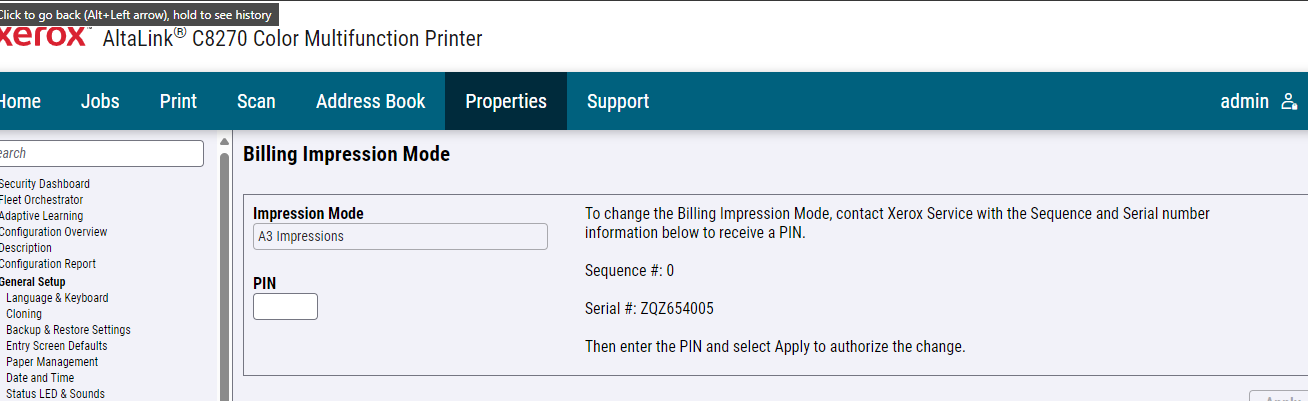Open the Jobs tab

[x=100, y=101]
